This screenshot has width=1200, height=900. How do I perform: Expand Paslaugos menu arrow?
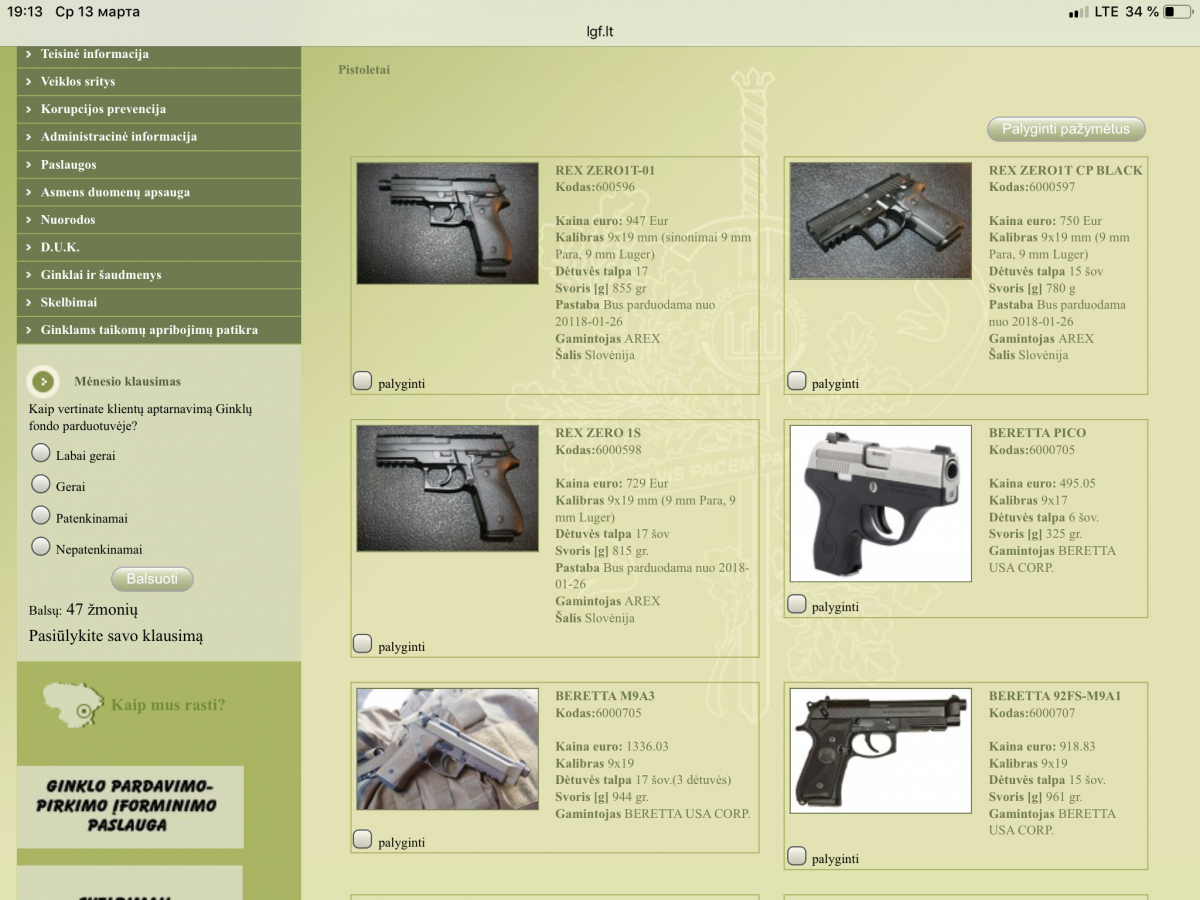pos(29,165)
